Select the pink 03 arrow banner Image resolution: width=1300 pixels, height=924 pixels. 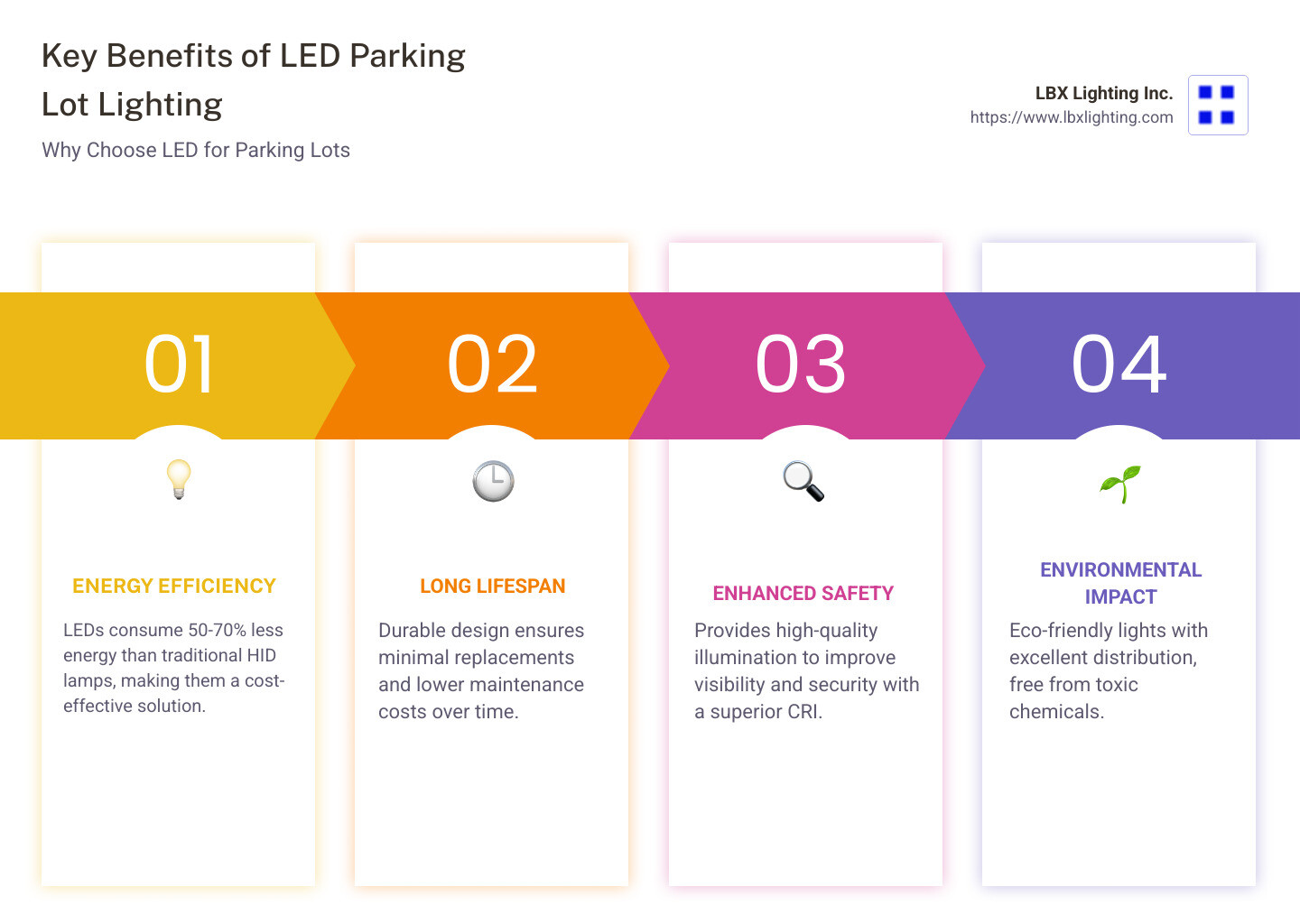click(802, 365)
